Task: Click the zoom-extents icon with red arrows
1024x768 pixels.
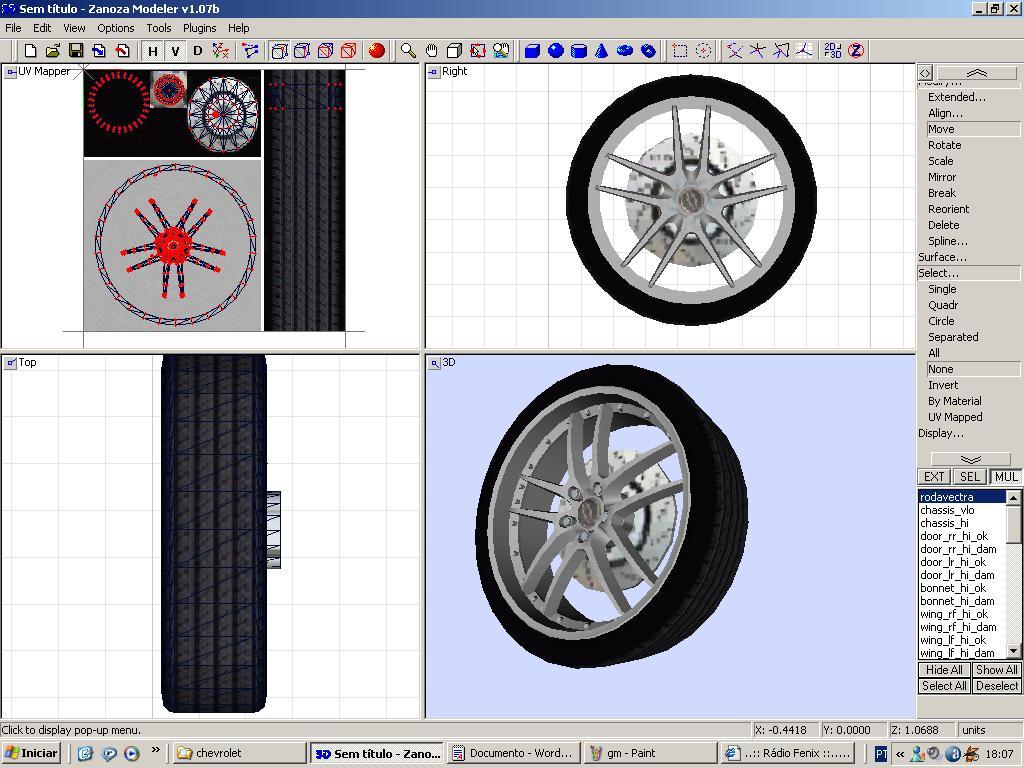Action: (x=478, y=51)
